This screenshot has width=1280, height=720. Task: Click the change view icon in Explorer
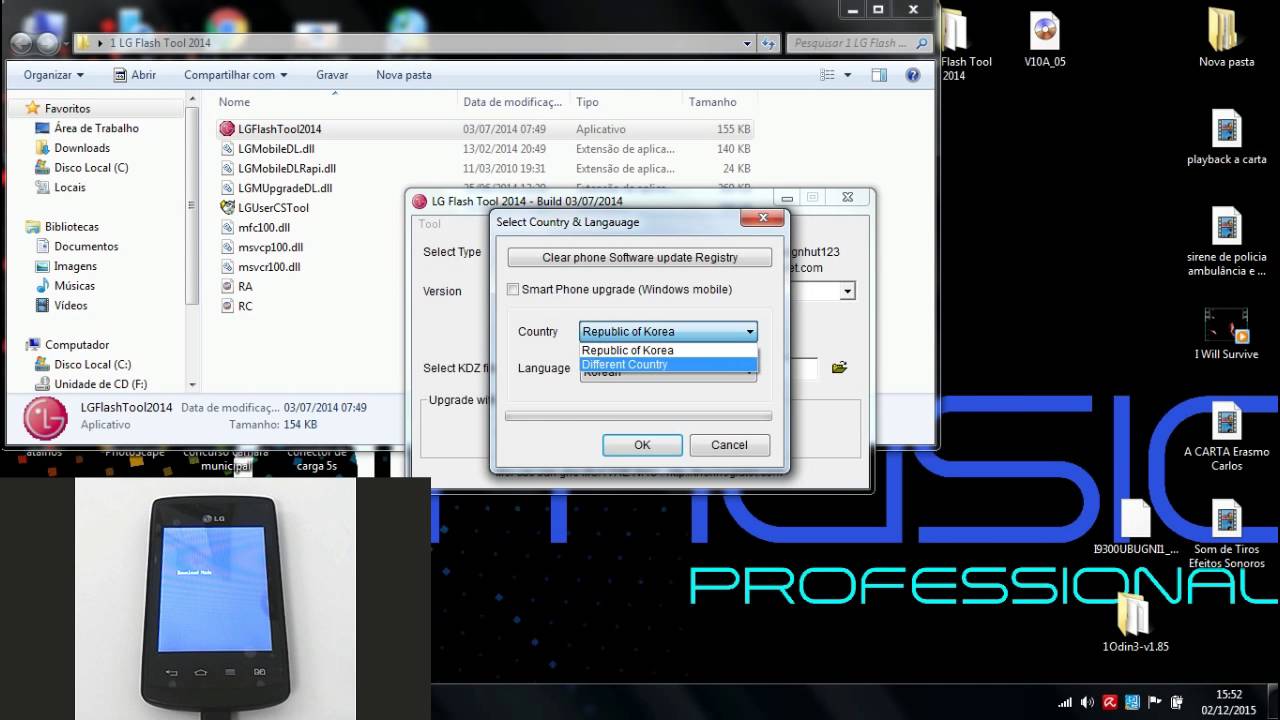[827, 75]
